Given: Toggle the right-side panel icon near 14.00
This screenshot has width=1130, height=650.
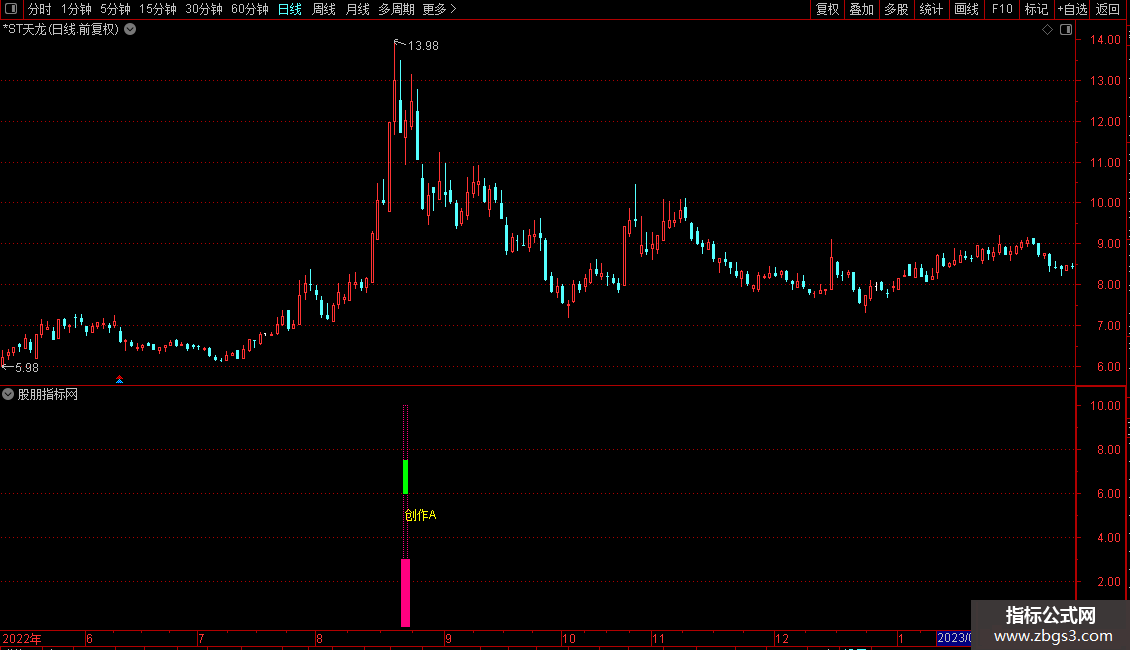Looking at the screenshot, I should pos(1067,30).
